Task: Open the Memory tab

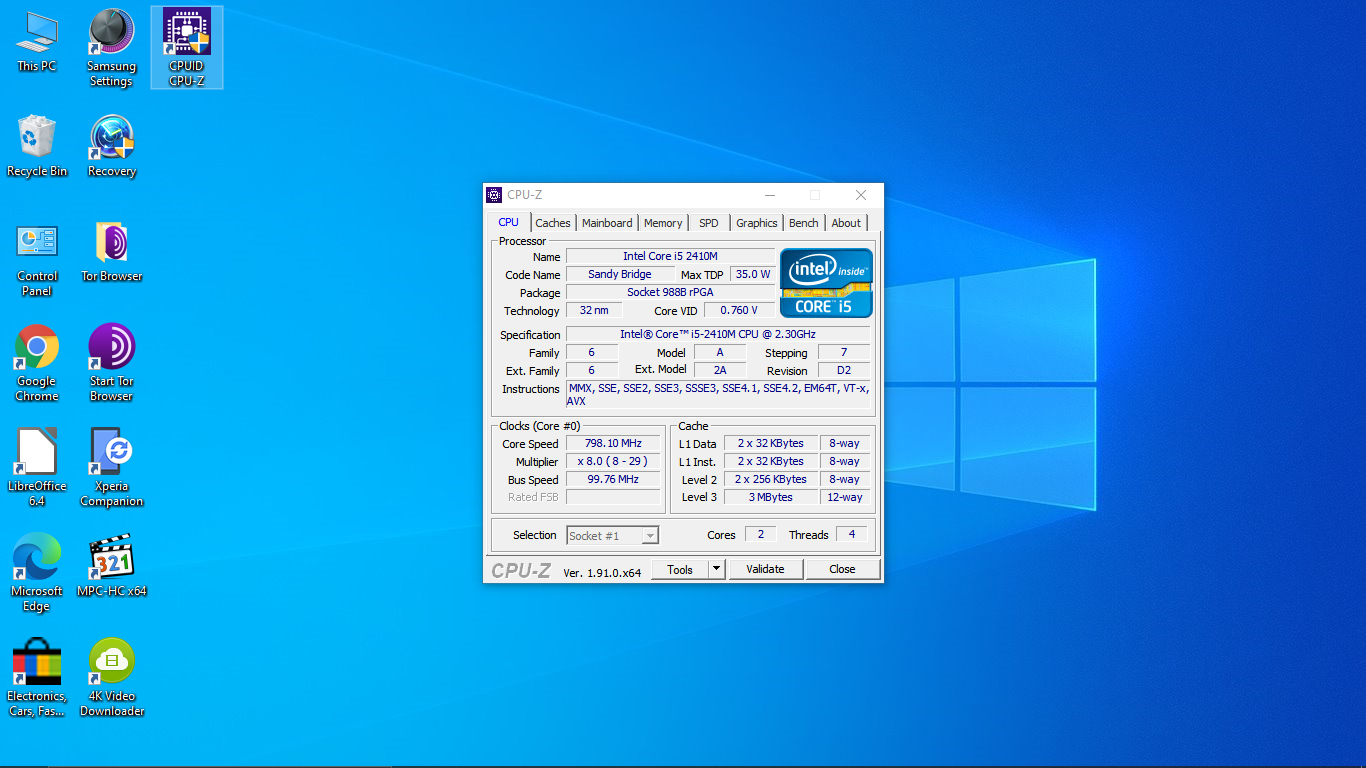Action: (x=663, y=223)
